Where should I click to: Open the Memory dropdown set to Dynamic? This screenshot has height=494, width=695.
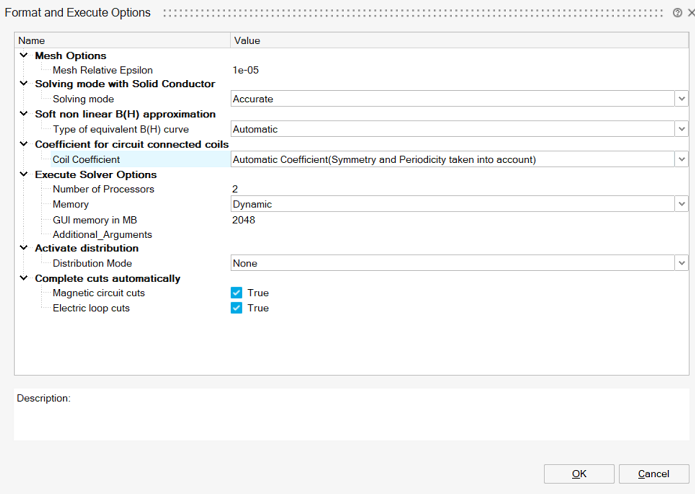(x=681, y=204)
